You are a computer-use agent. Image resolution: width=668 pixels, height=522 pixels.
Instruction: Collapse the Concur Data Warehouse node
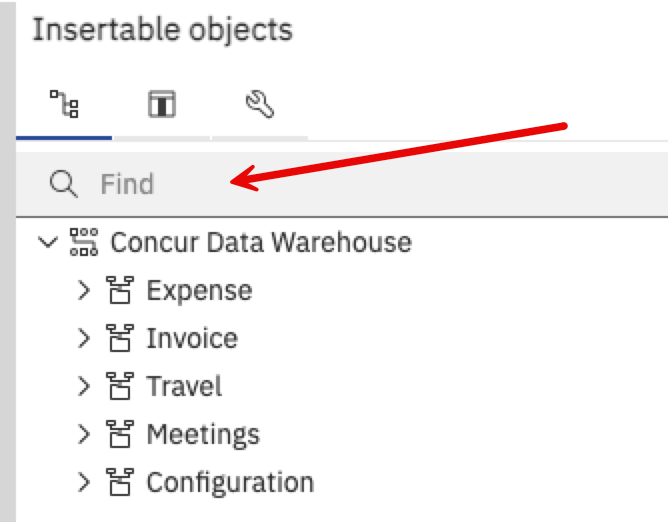(46, 242)
